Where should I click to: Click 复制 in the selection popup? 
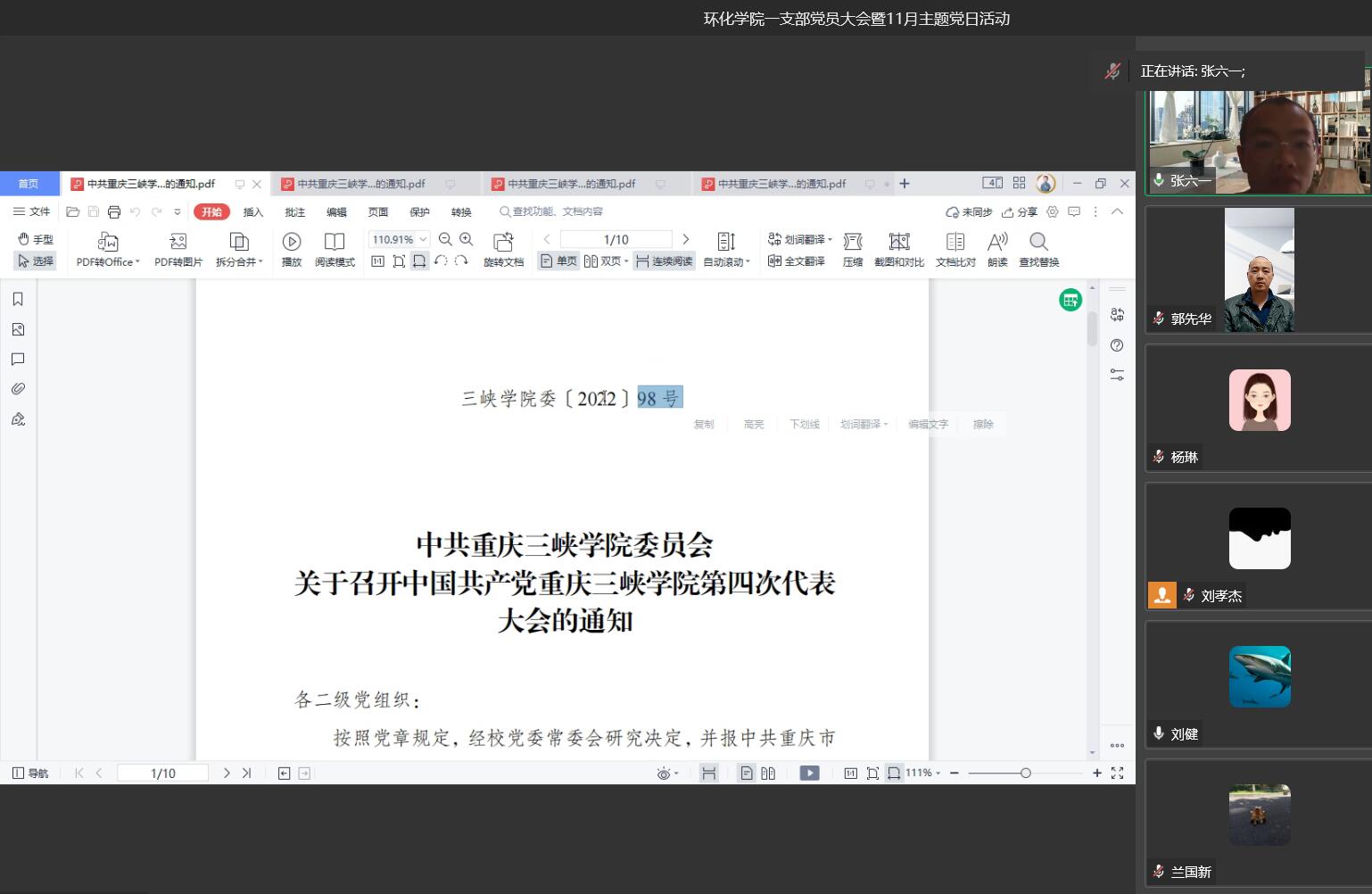coord(704,425)
